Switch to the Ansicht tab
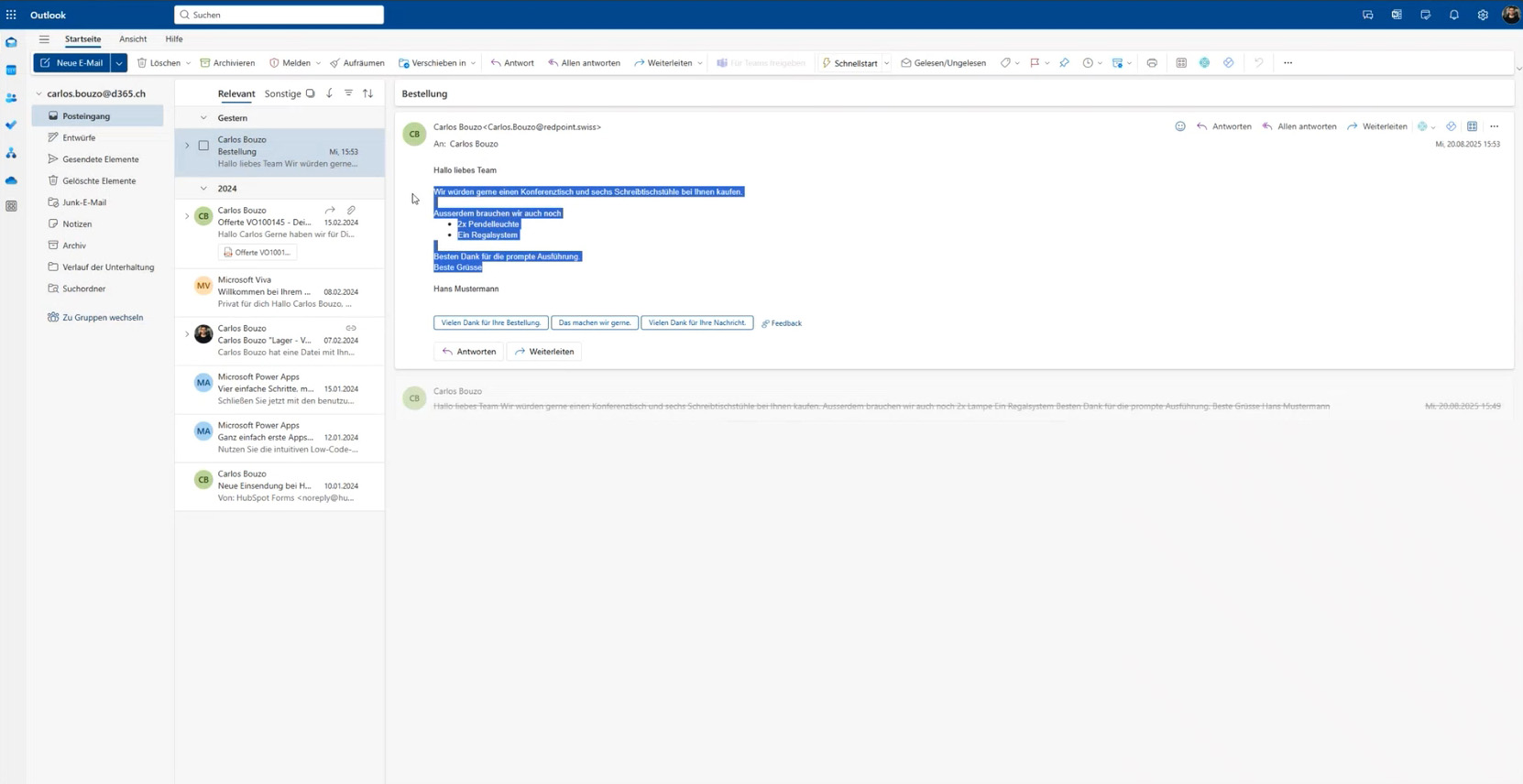Image resolution: width=1523 pixels, height=784 pixels. (x=133, y=39)
